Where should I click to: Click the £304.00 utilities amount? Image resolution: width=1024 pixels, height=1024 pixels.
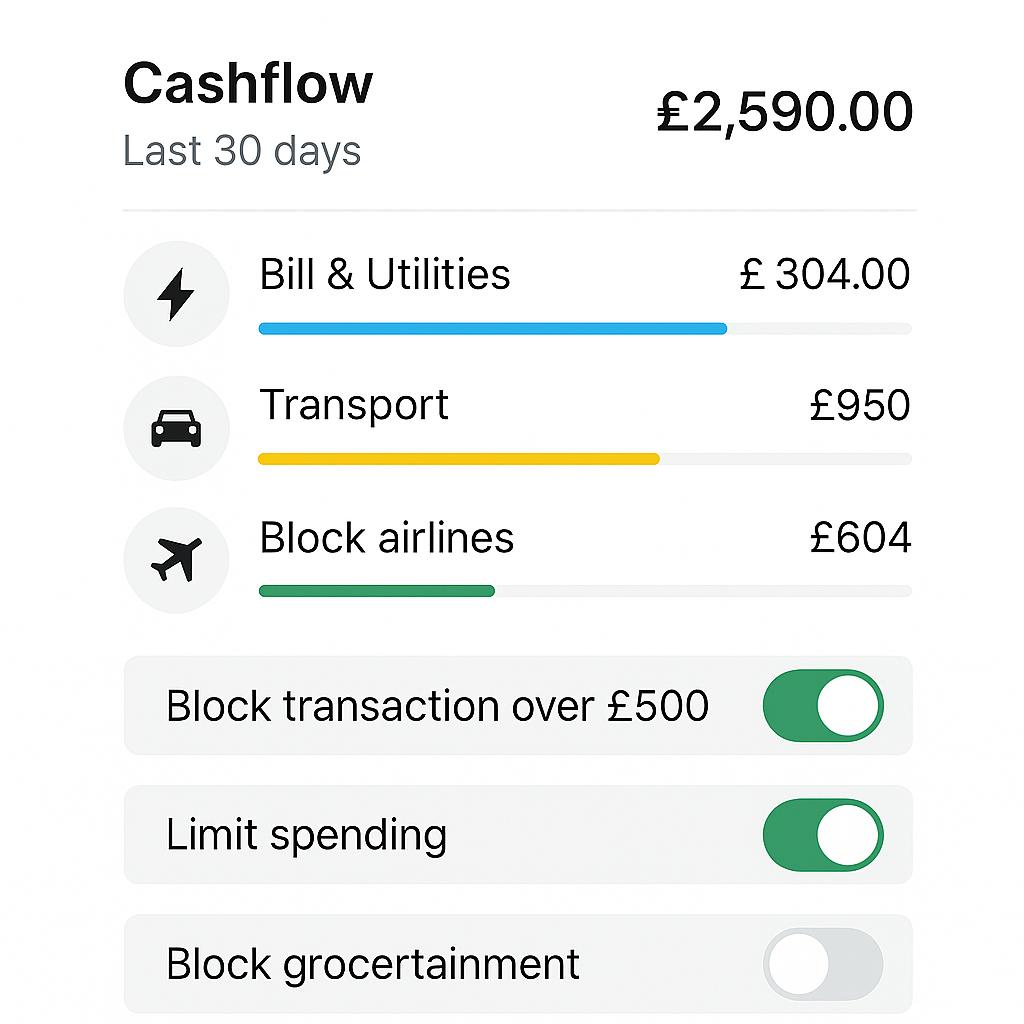click(825, 275)
